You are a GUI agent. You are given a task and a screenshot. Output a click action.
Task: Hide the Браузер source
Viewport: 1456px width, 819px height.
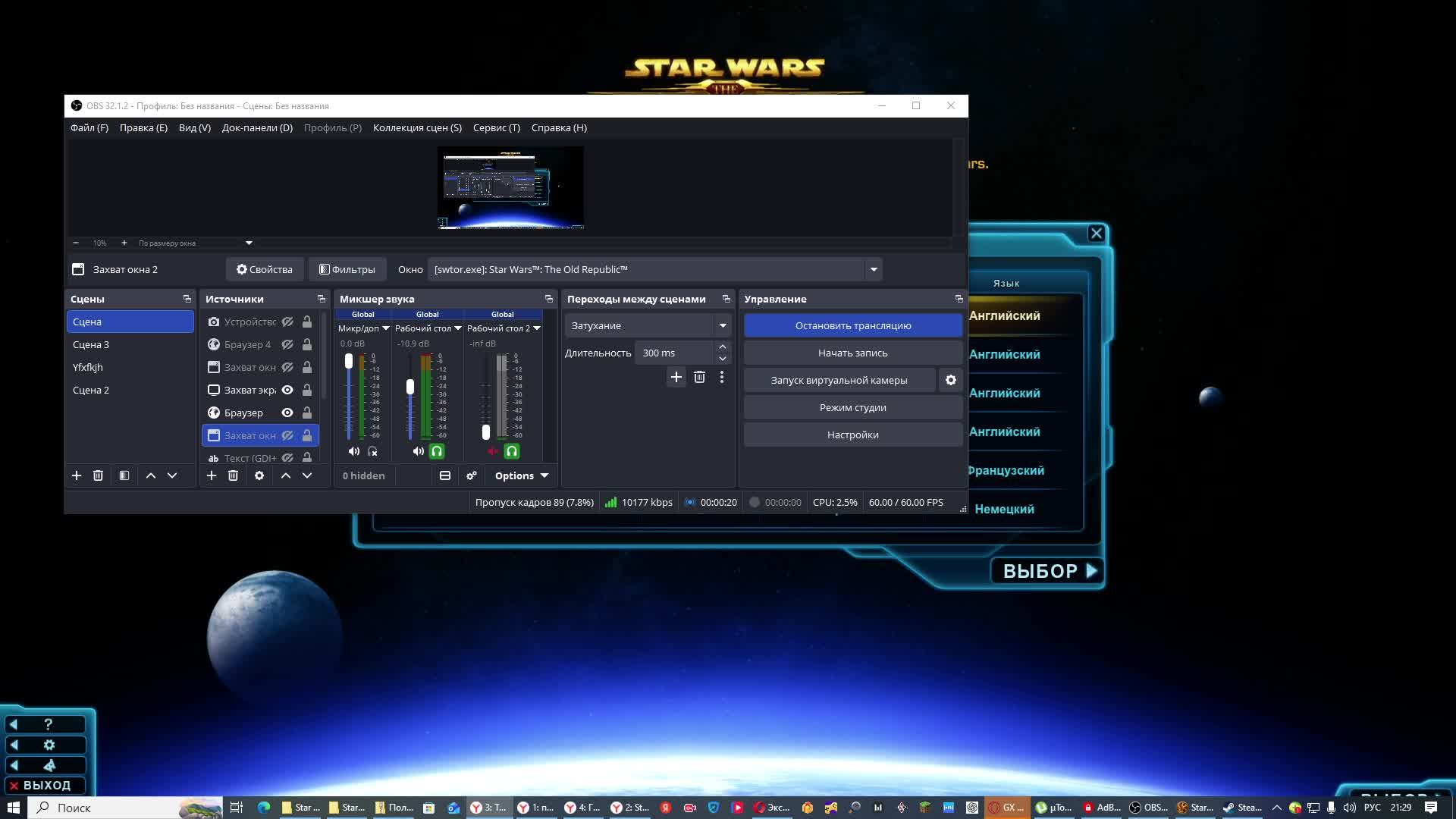[287, 413]
